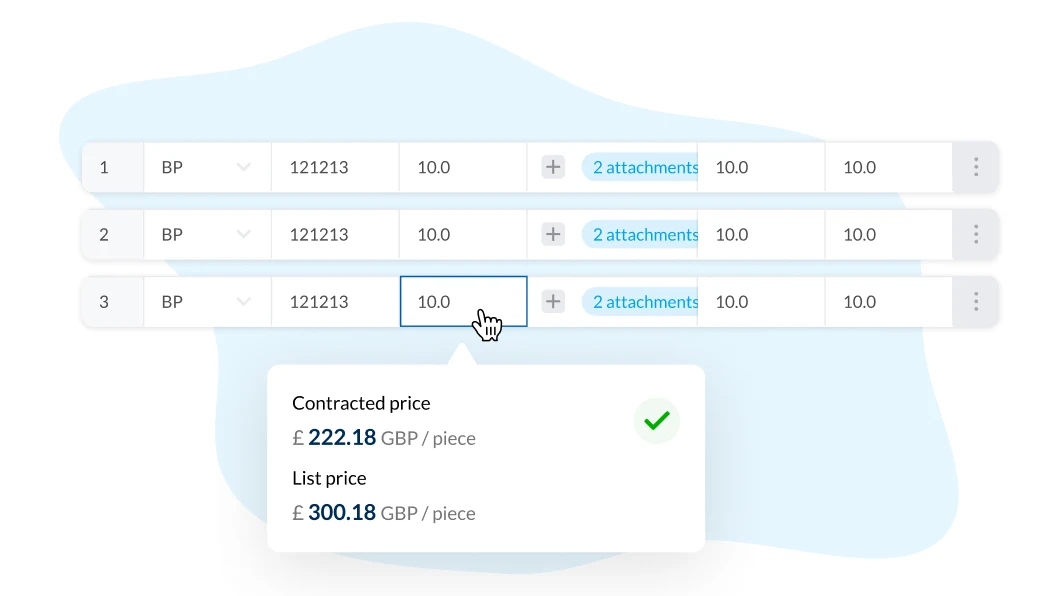Click the last 10.0 field in row 1
This screenshot has height=596, width=1058.
pos(889,167)
